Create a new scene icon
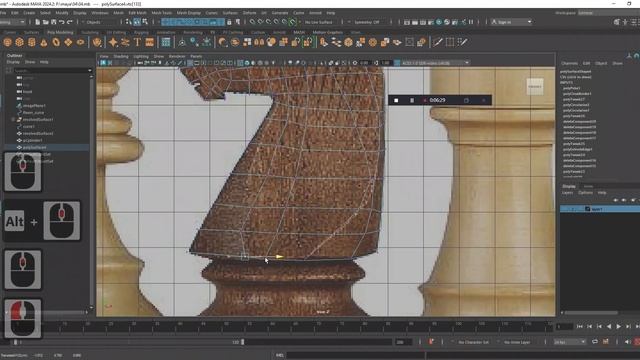640x360 pixels. point(38,22)
